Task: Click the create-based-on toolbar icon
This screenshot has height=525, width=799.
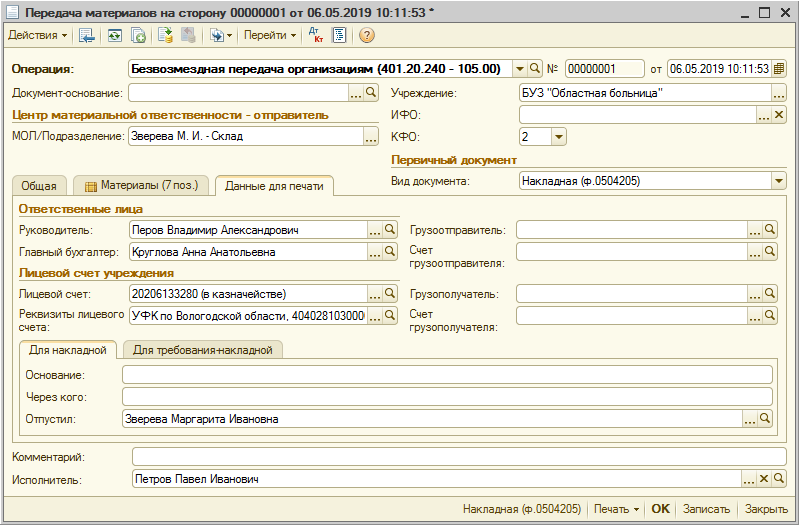Action: [221, 35]
